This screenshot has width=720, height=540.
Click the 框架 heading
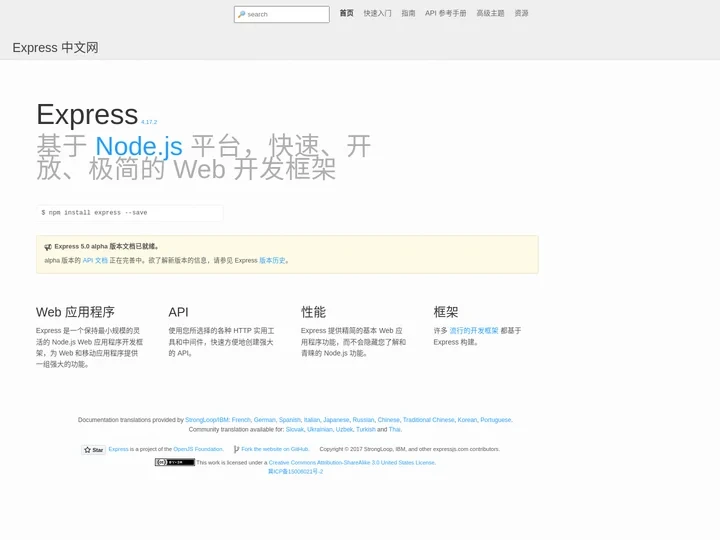446,312
